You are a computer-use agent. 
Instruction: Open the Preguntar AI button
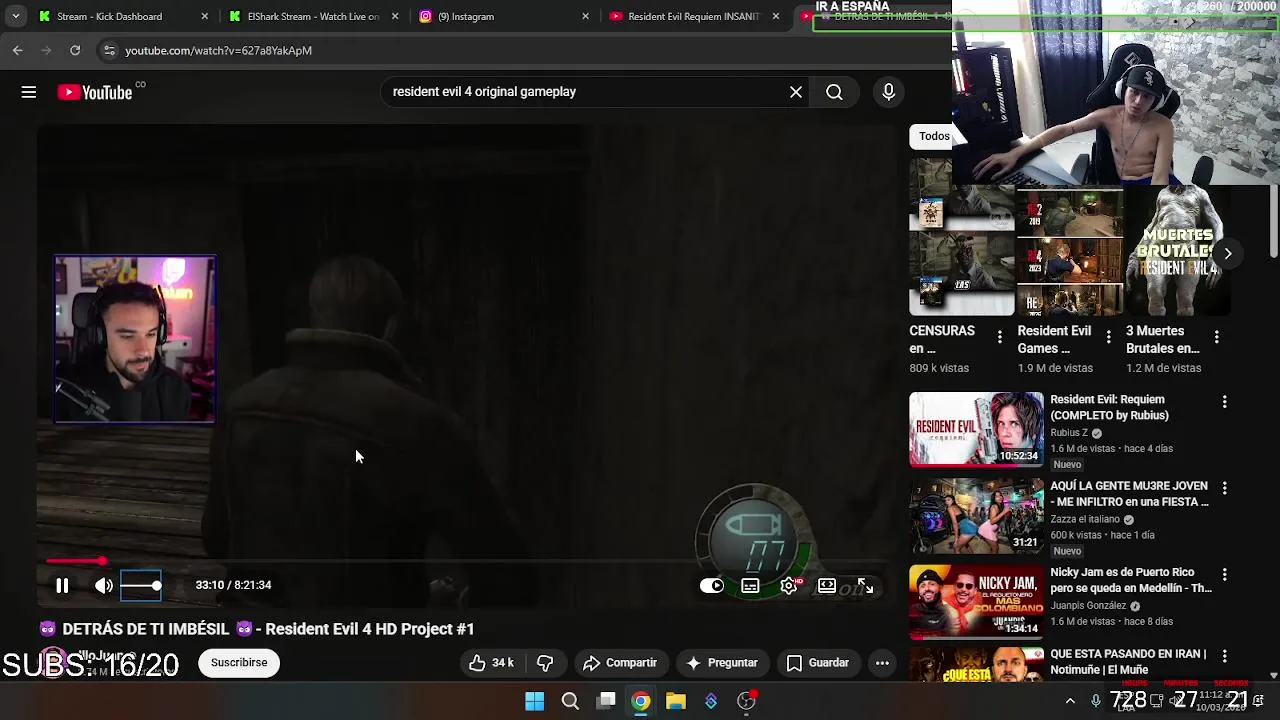click(x=722, y=663)
